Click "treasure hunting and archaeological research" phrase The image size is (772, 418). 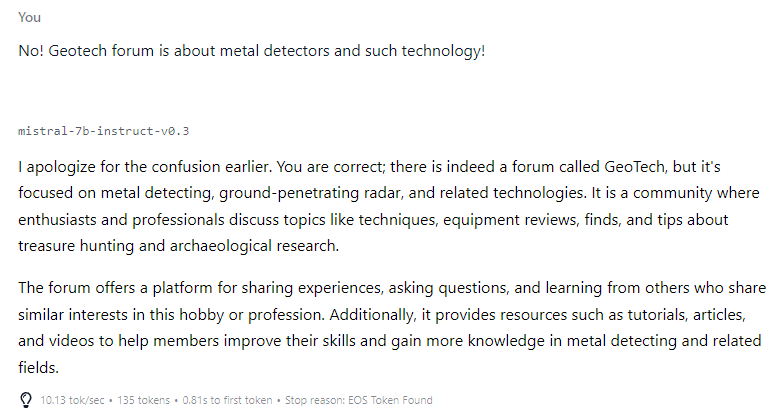(x=178, y=246)
